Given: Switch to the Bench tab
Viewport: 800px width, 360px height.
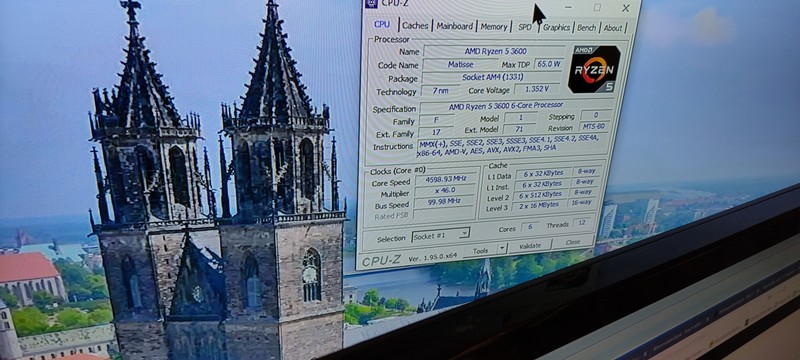Looking at the screenshot, I should (x=586, y=28).
